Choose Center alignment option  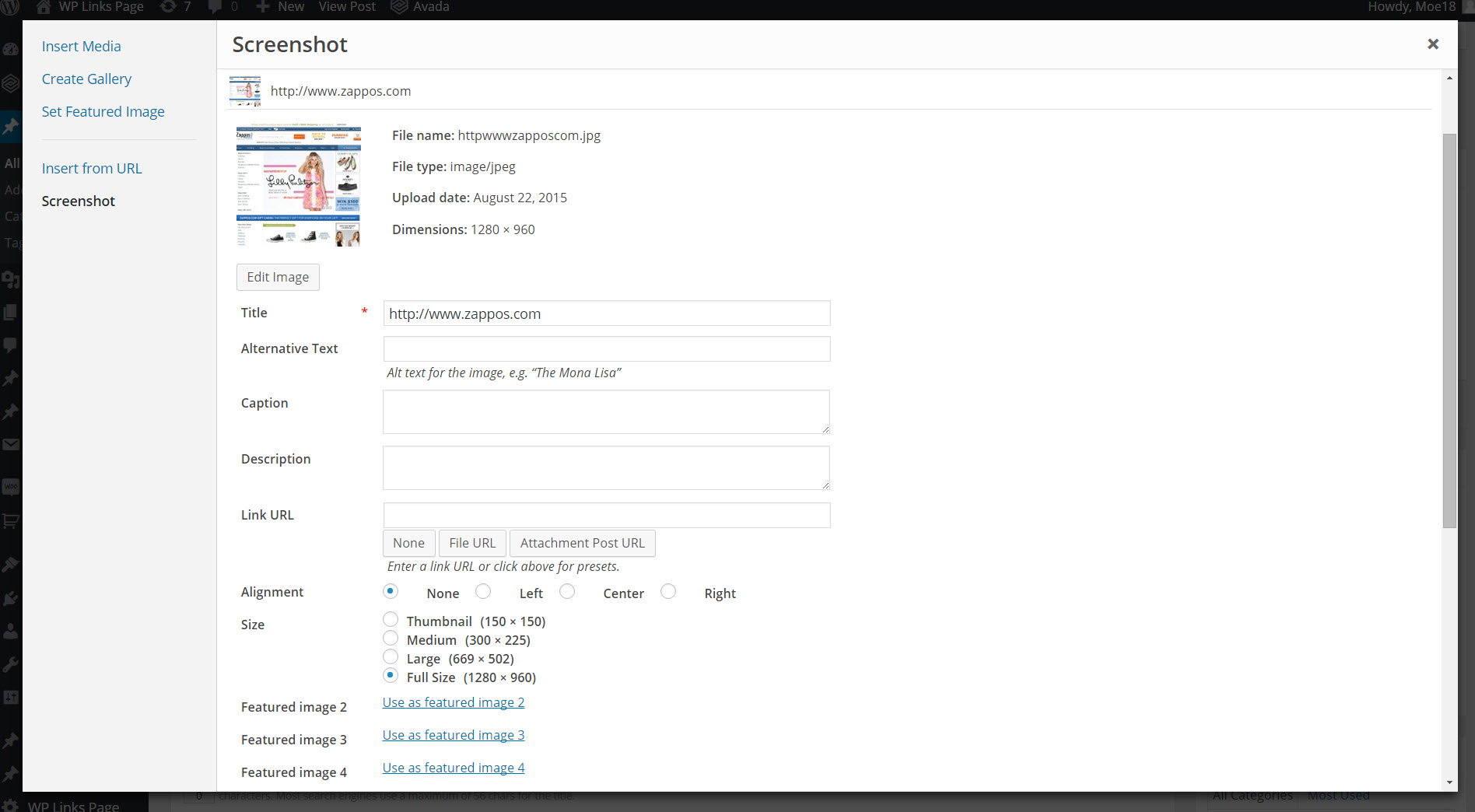pyautogui.click(x=568, y=592)
